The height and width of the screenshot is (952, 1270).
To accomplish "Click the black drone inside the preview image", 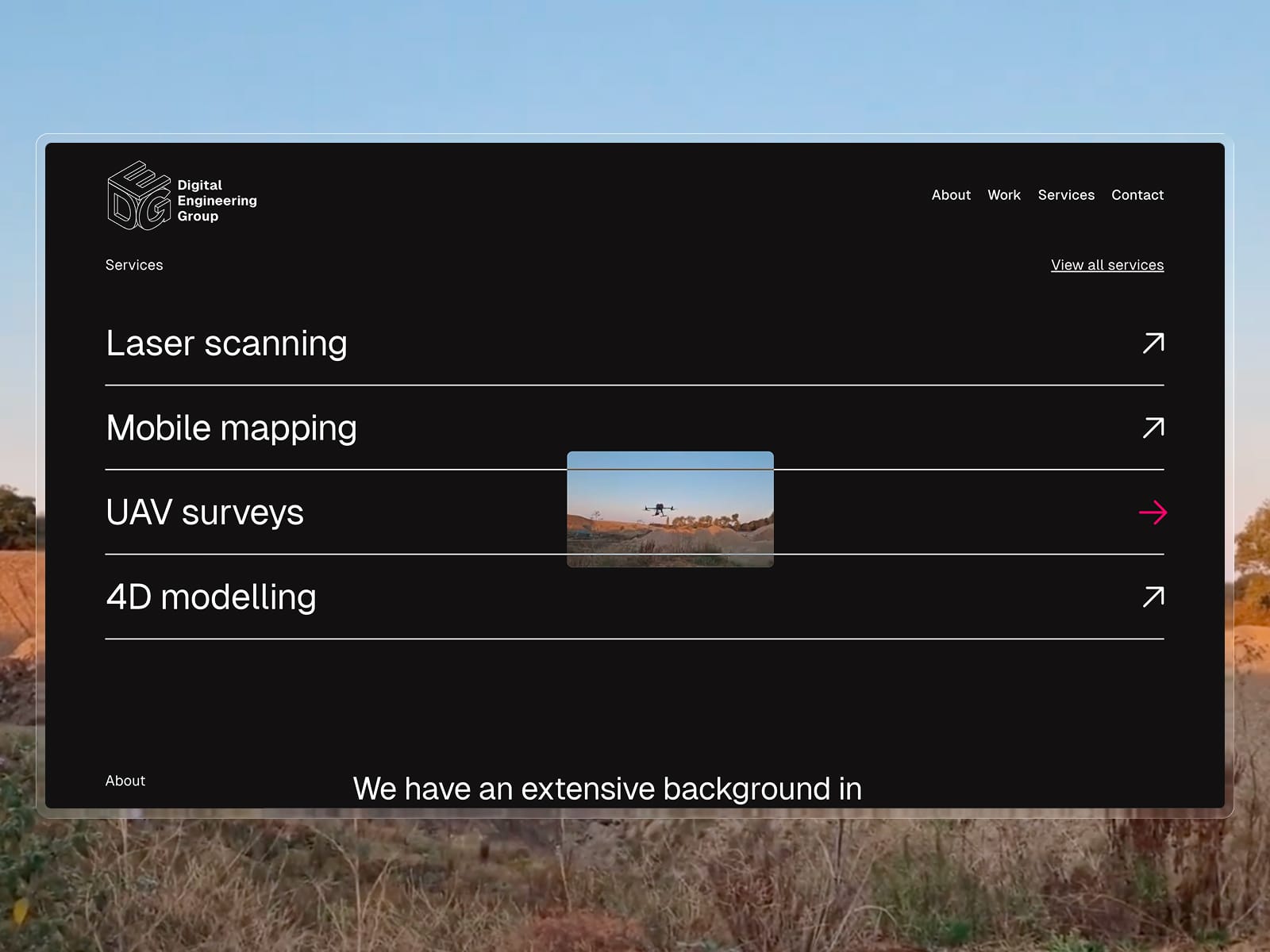I will coord(659,509).
